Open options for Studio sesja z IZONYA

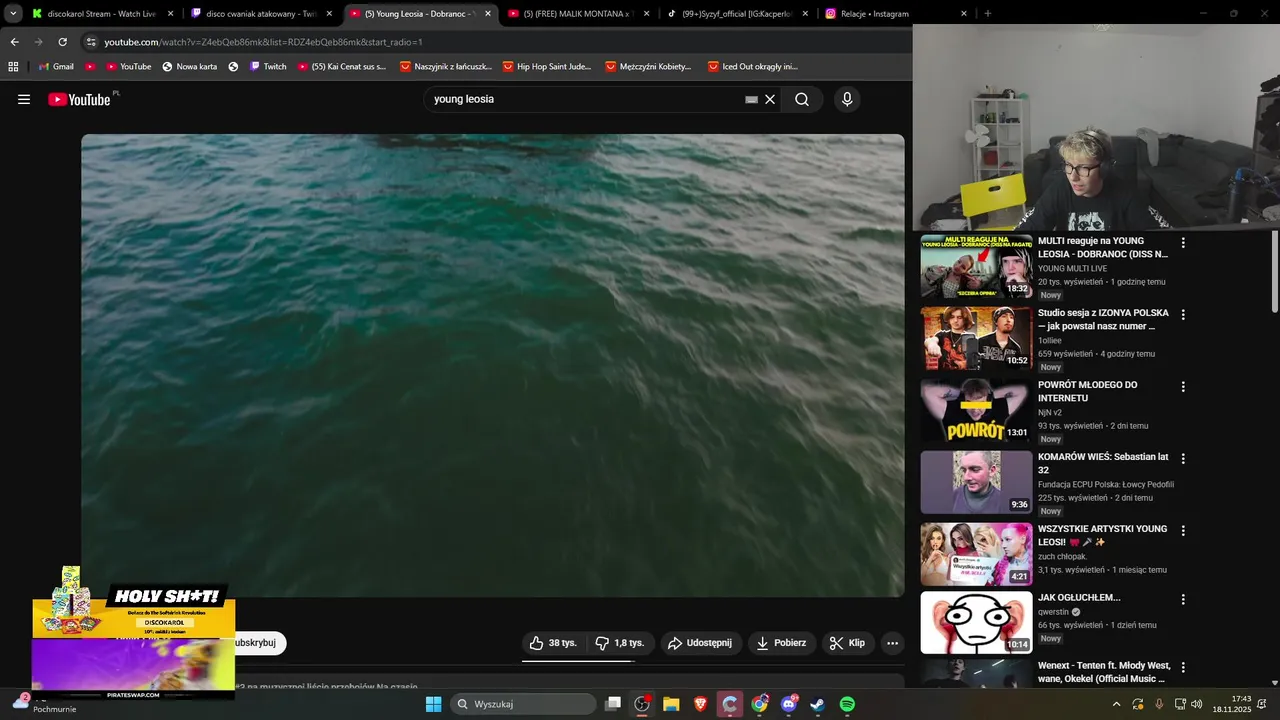coord(1183,315)
